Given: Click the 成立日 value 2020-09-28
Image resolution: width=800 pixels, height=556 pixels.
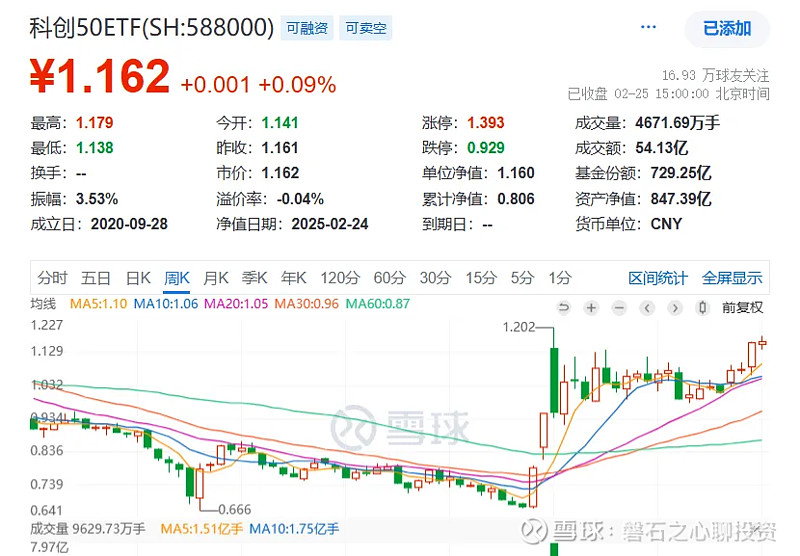Looking at the screenshot, I should (x=129, y=224).
